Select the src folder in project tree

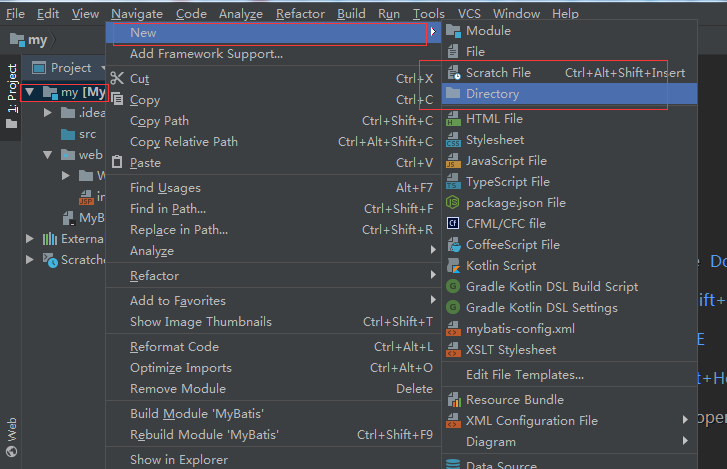(x=87, y=134)
